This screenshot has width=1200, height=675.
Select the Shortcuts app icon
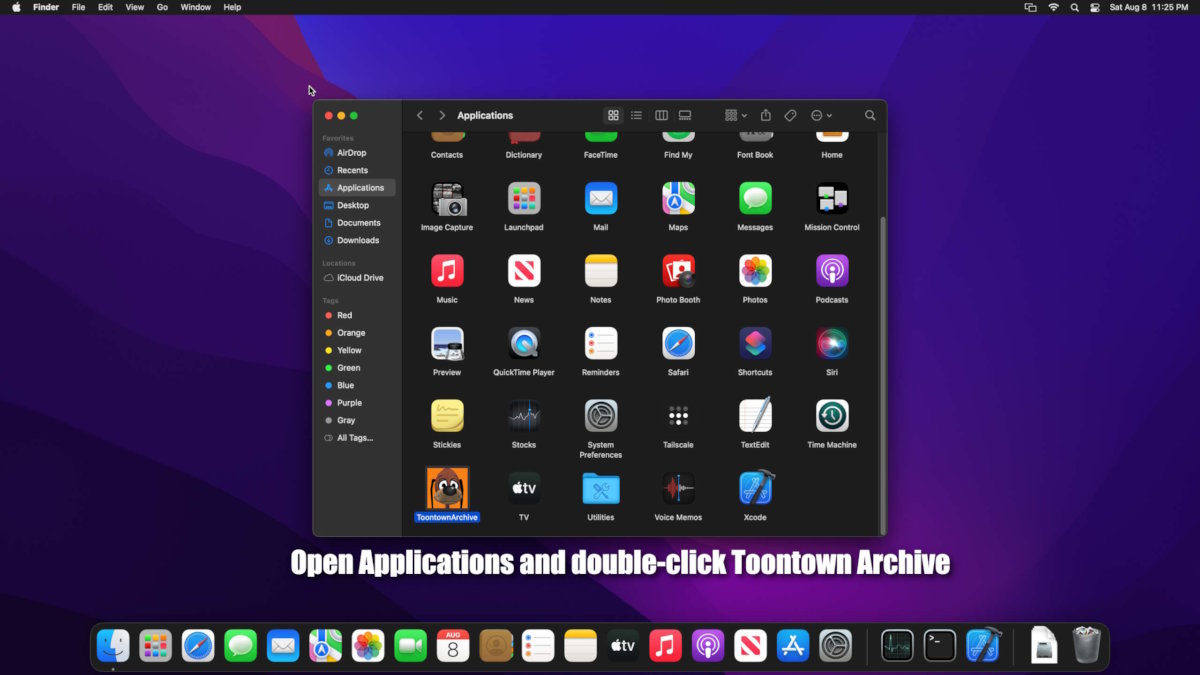pyautogui.click(x=755, y=343)
